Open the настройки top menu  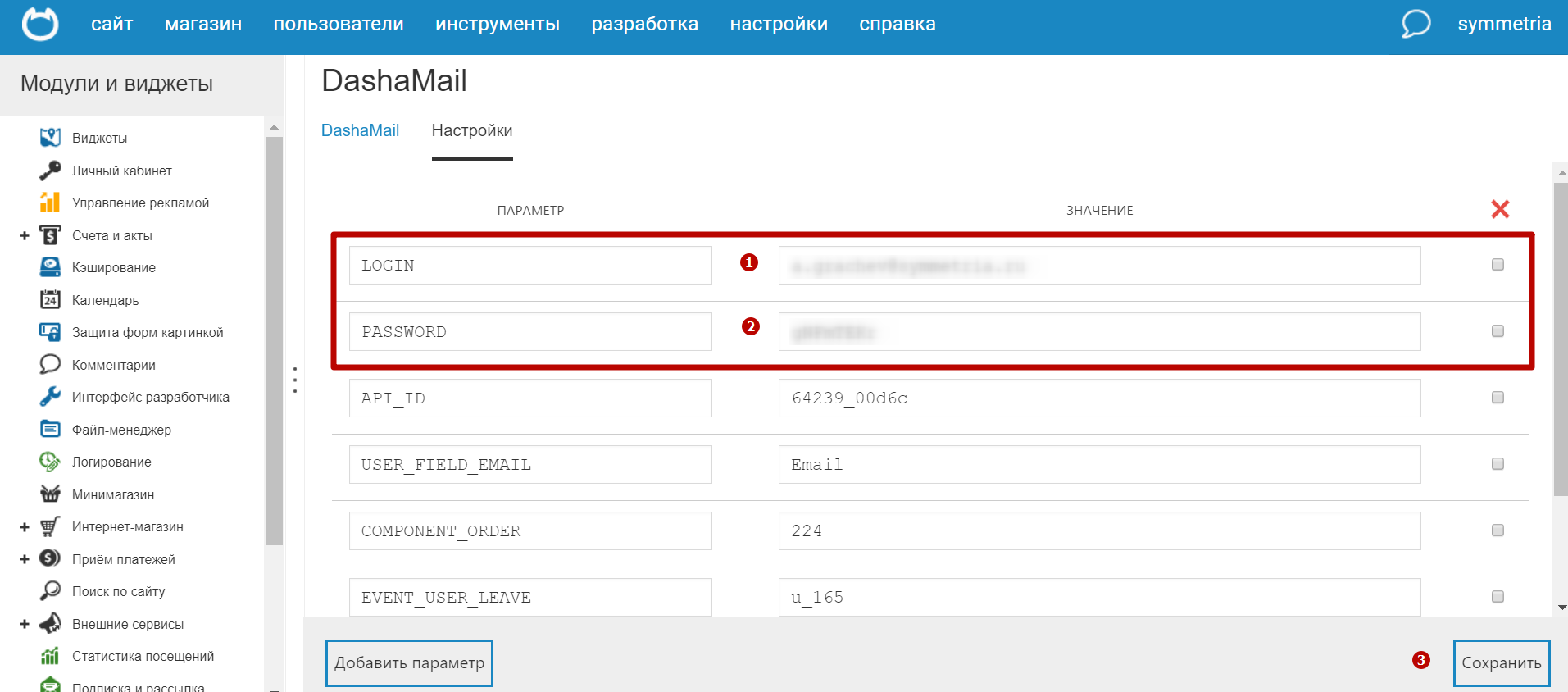pos(778,25)
